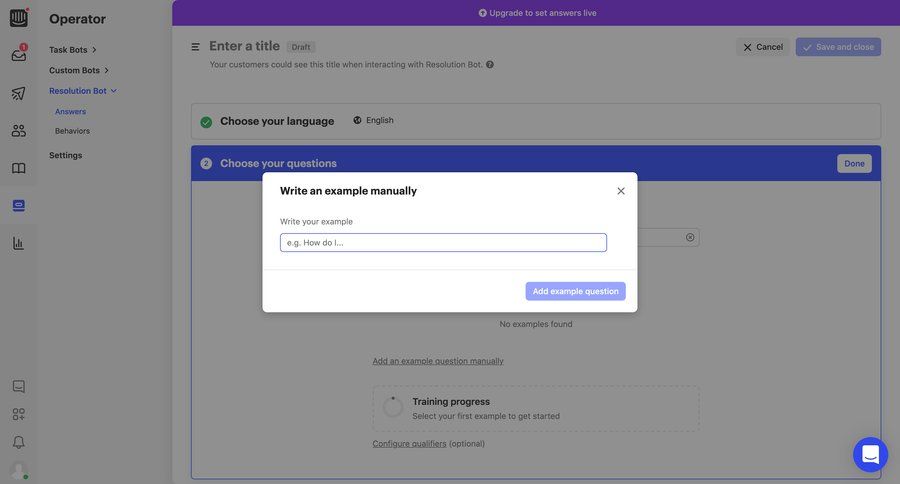This screenshot has width=900, height=484.
Task: Open the Contacts people icon
Action: coord(18,131)
